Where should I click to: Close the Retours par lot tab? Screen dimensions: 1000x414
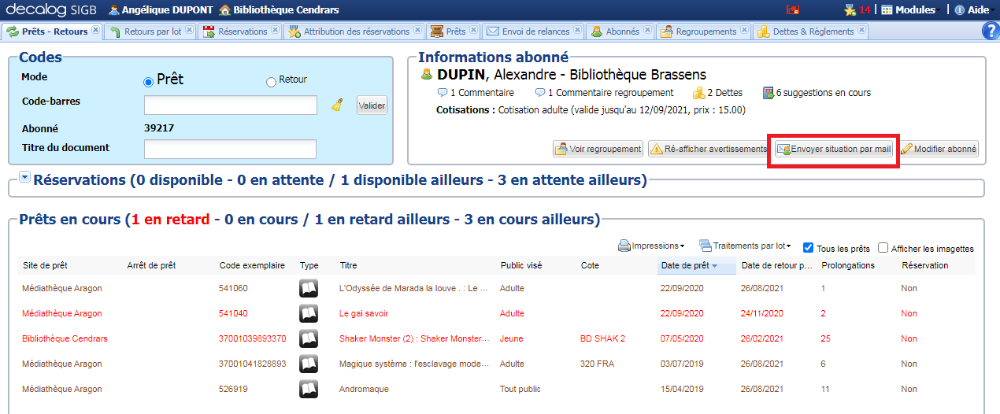(189, 29)
